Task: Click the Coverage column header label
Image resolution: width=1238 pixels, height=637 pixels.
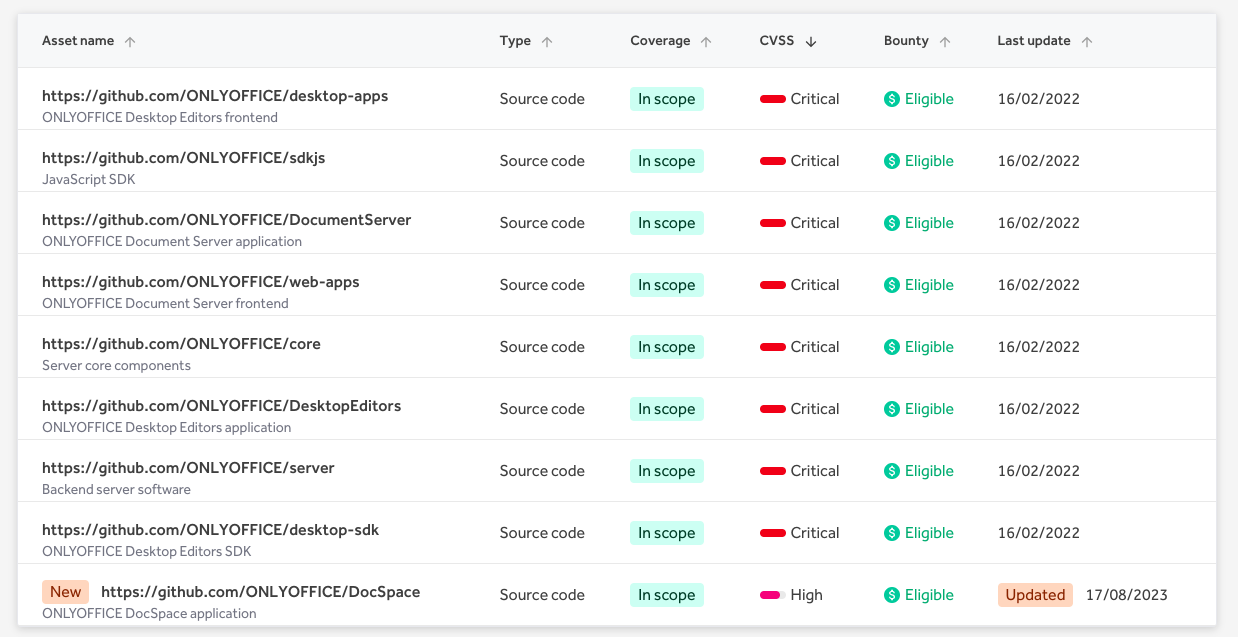Action: (x=660, y=41)
